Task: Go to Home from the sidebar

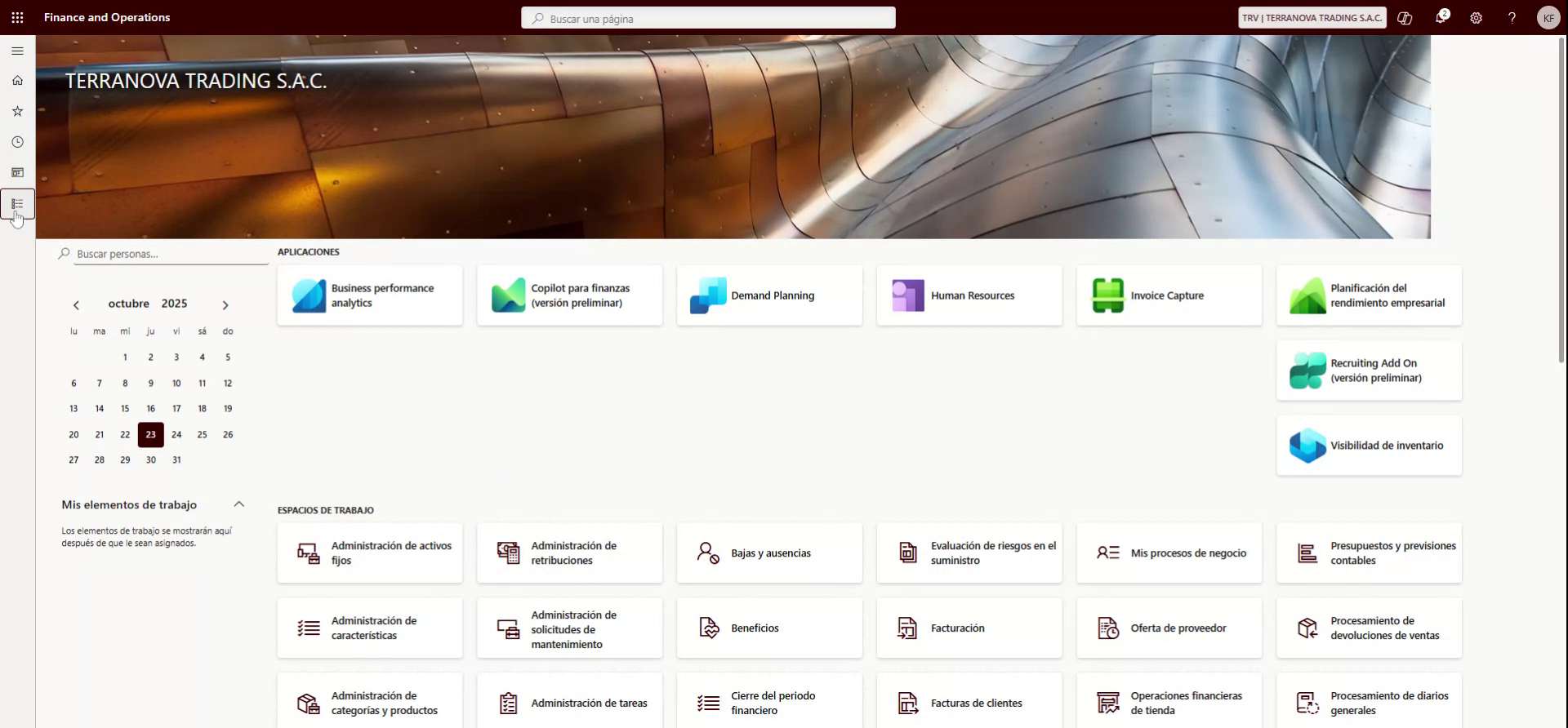Action: coord(17,80)
